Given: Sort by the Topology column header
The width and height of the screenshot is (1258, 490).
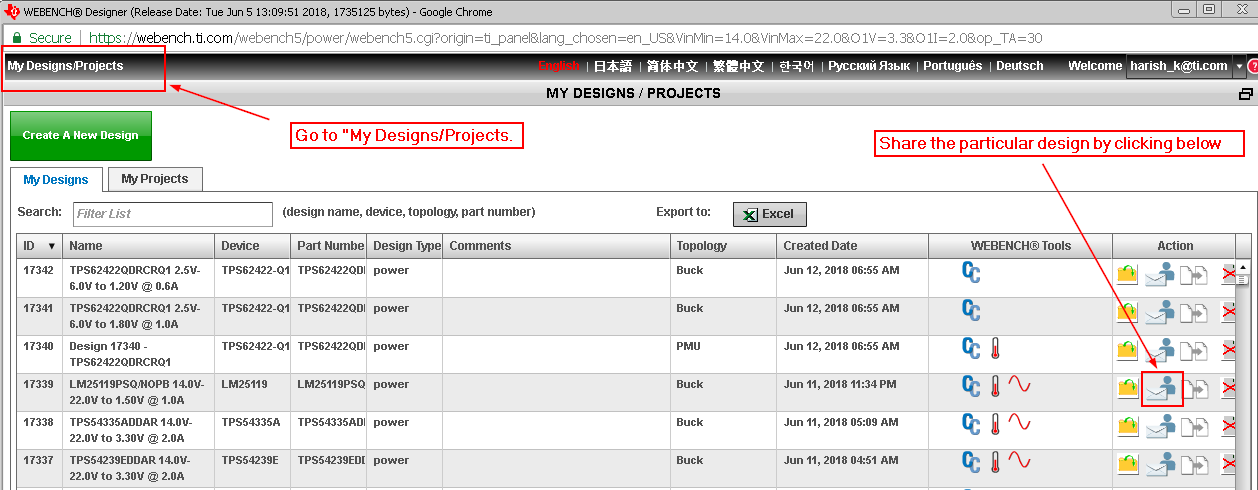Looking at the screenshot, I should 723,246.
